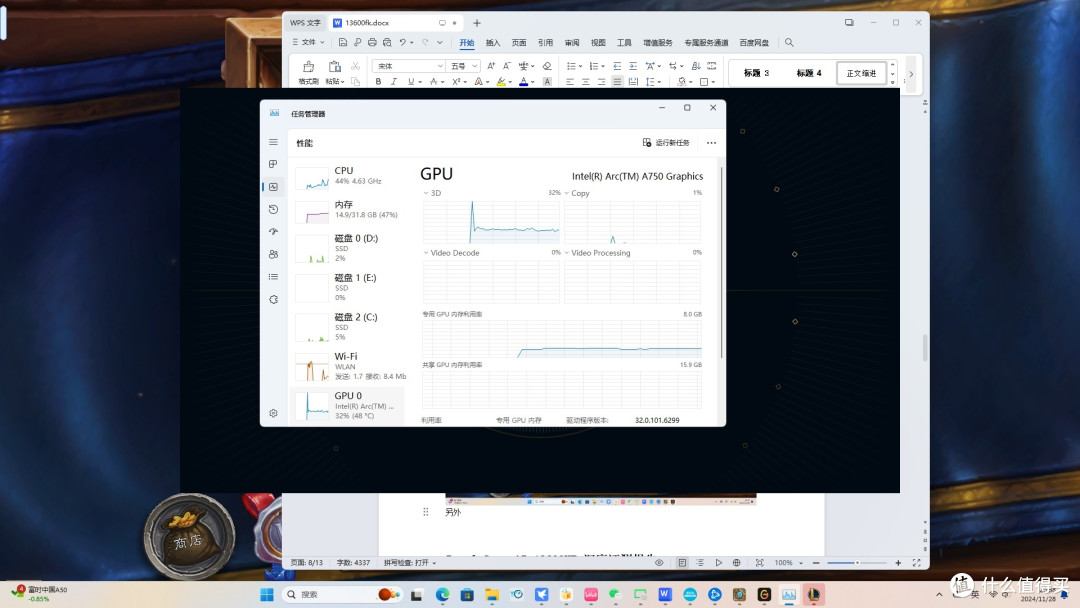Open Microsoft Edge from taskbar
This screenshot has width=1080, height=608.
[x=442, y=594]
